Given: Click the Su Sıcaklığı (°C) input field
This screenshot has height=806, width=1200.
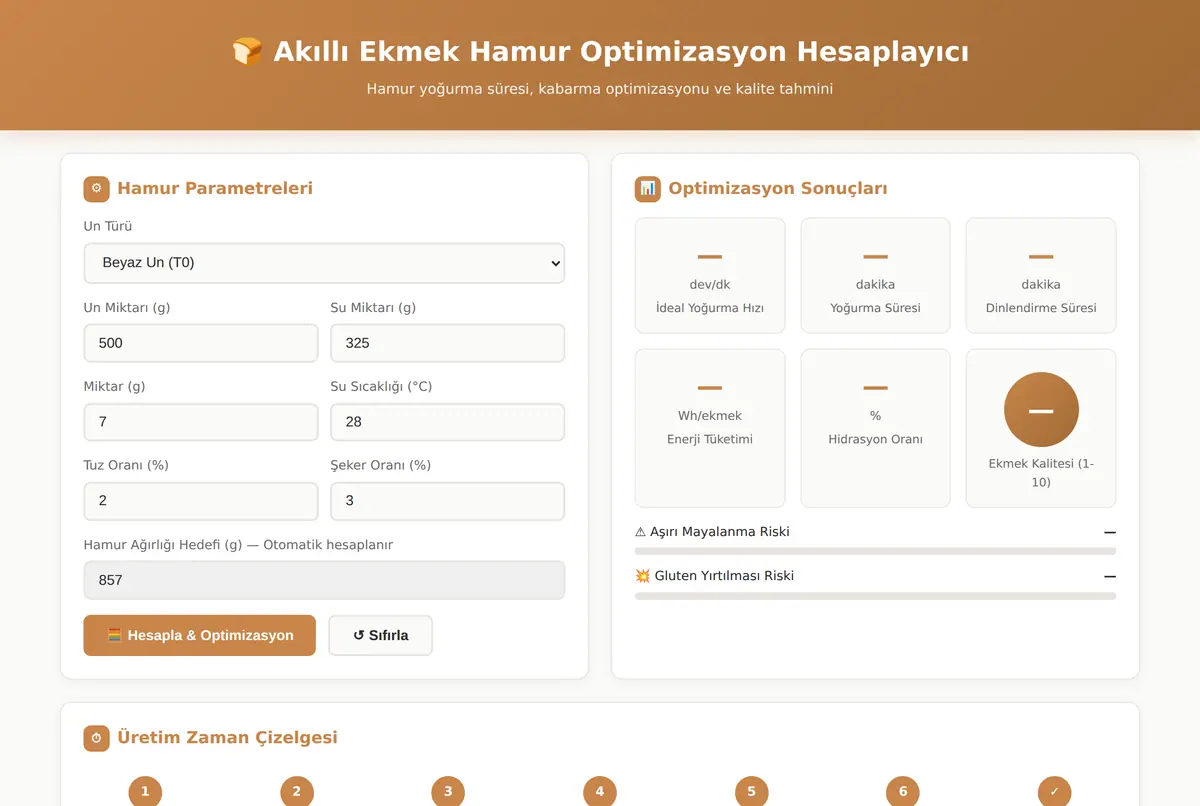Looking at the screenshot, I should click(448, 422).
